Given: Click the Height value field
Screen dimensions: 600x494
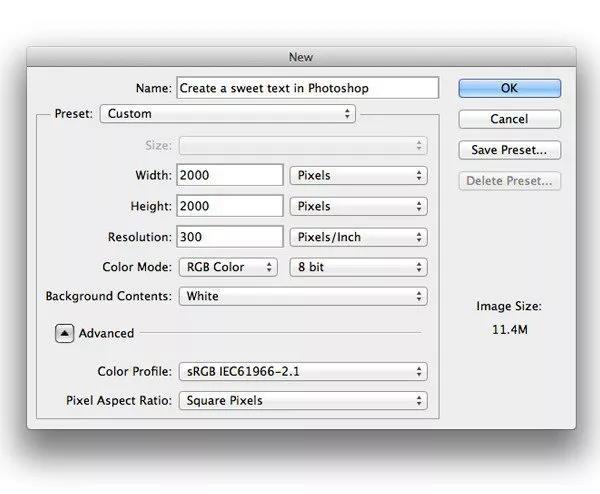Looking at the screenshot, I should 230,206.
